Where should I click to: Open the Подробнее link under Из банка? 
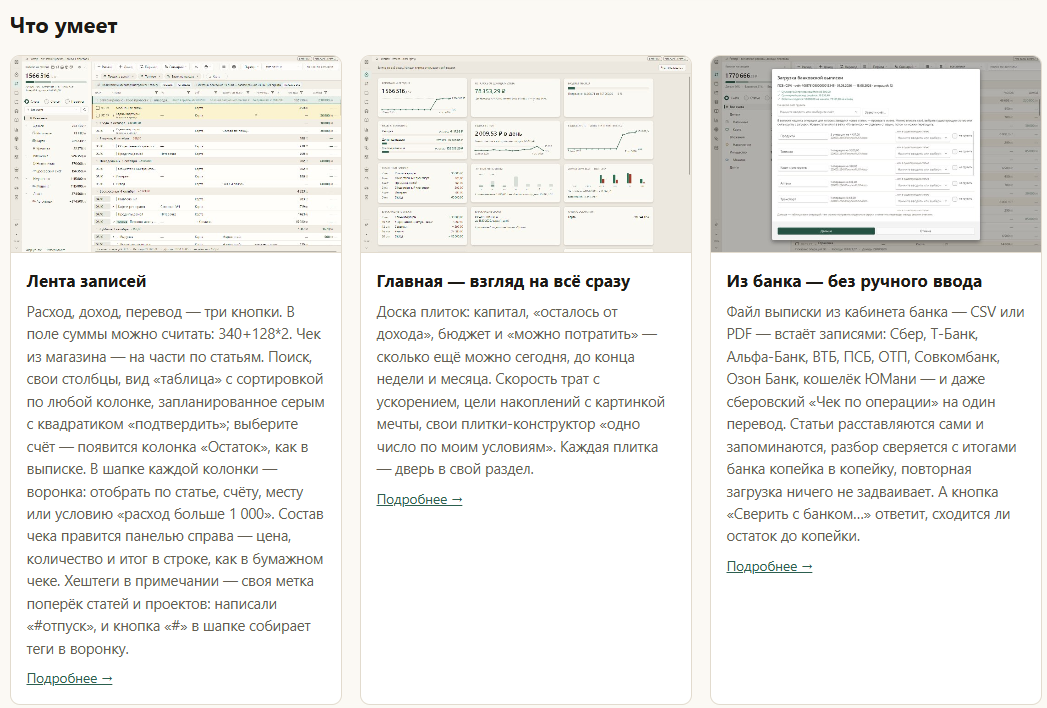click(769, 566)
